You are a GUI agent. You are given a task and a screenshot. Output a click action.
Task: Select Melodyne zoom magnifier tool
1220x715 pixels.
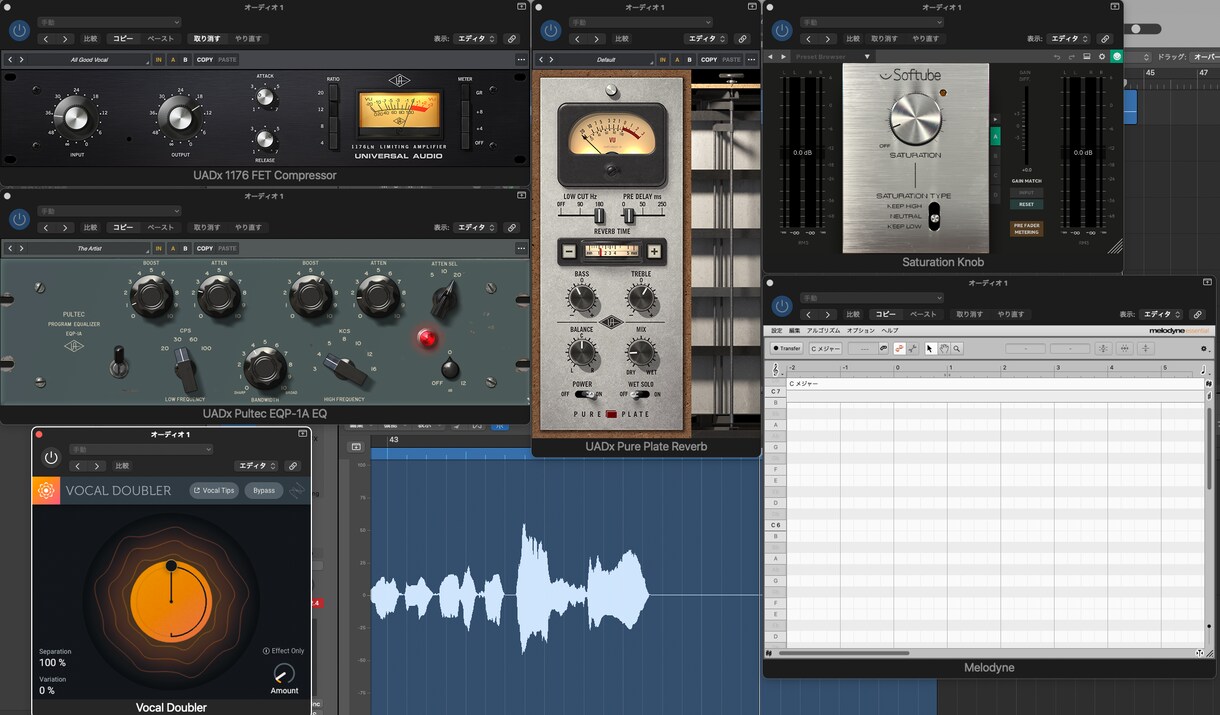pyautogui.click(x=957, y=348)
